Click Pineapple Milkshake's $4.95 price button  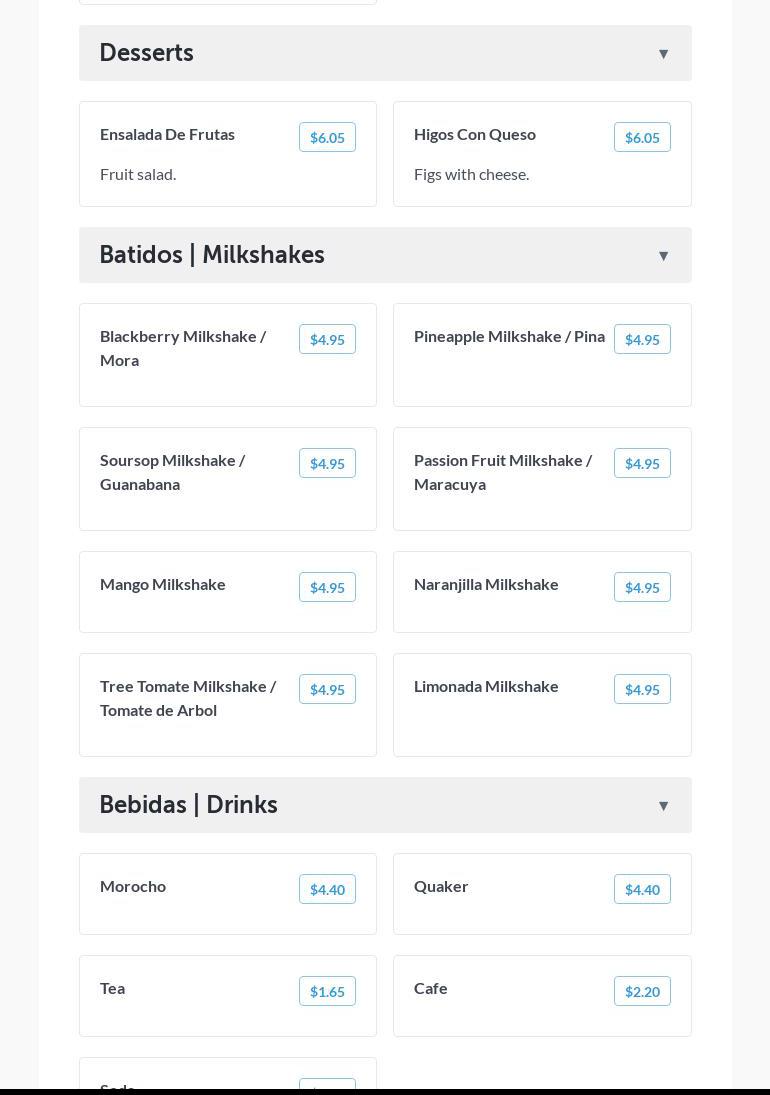pos(642,340)
